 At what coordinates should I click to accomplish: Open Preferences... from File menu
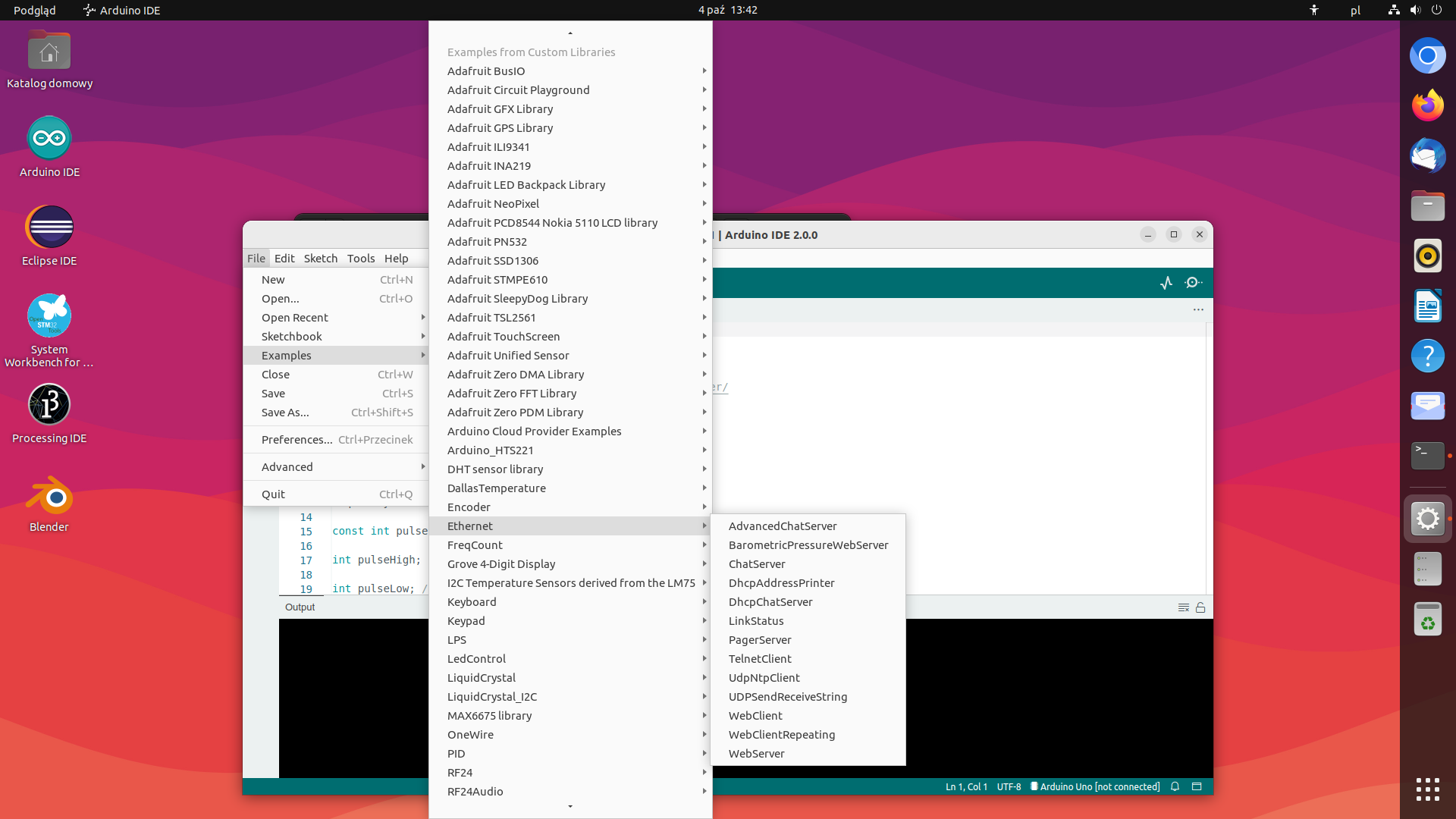coord(336,440)
